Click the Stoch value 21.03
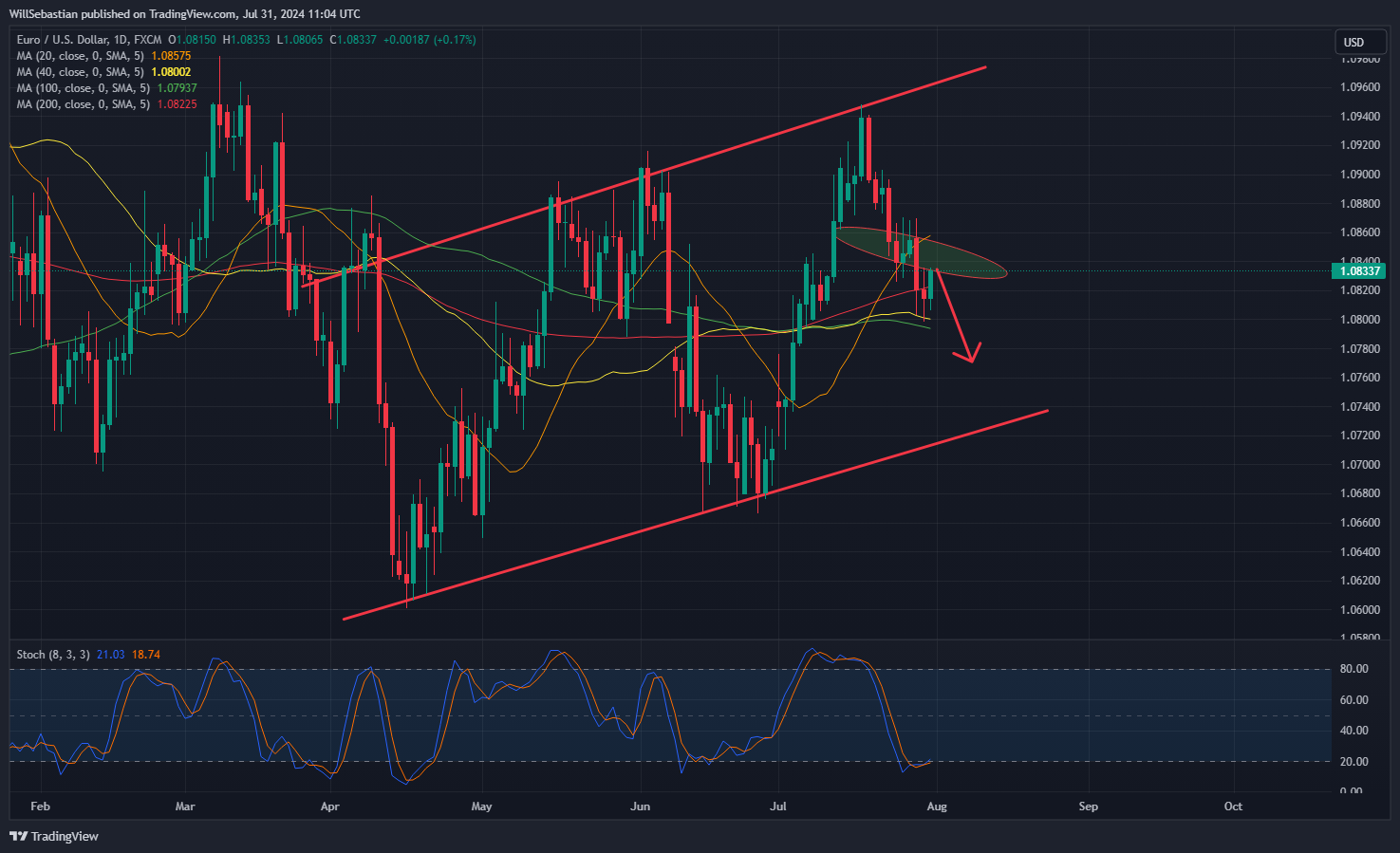The image size is (1400, 853). point(110,655)
